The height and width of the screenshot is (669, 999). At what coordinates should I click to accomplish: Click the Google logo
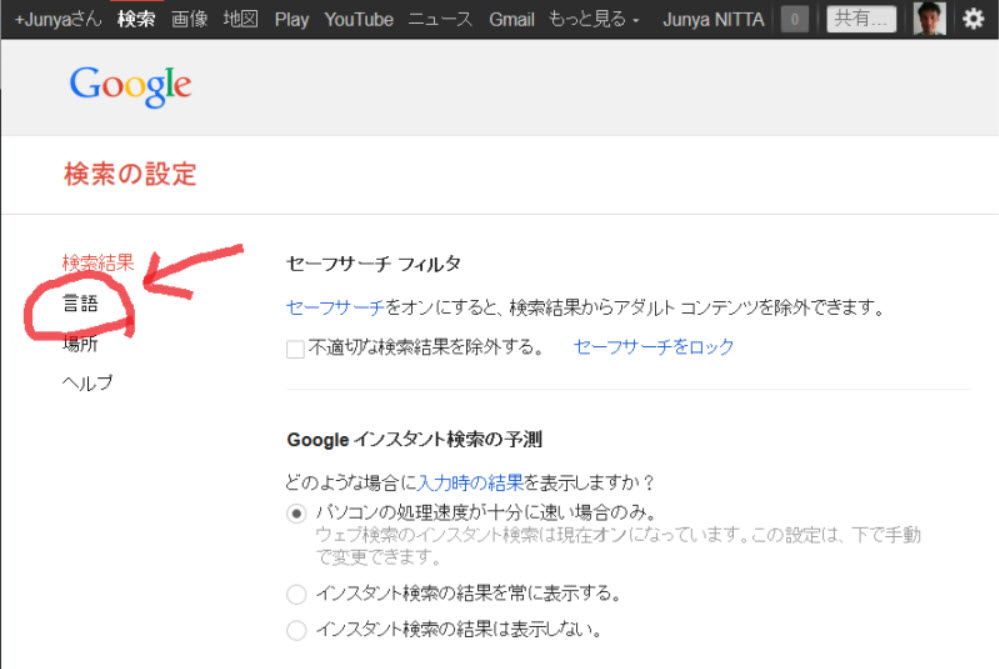[x=130, y=86]
